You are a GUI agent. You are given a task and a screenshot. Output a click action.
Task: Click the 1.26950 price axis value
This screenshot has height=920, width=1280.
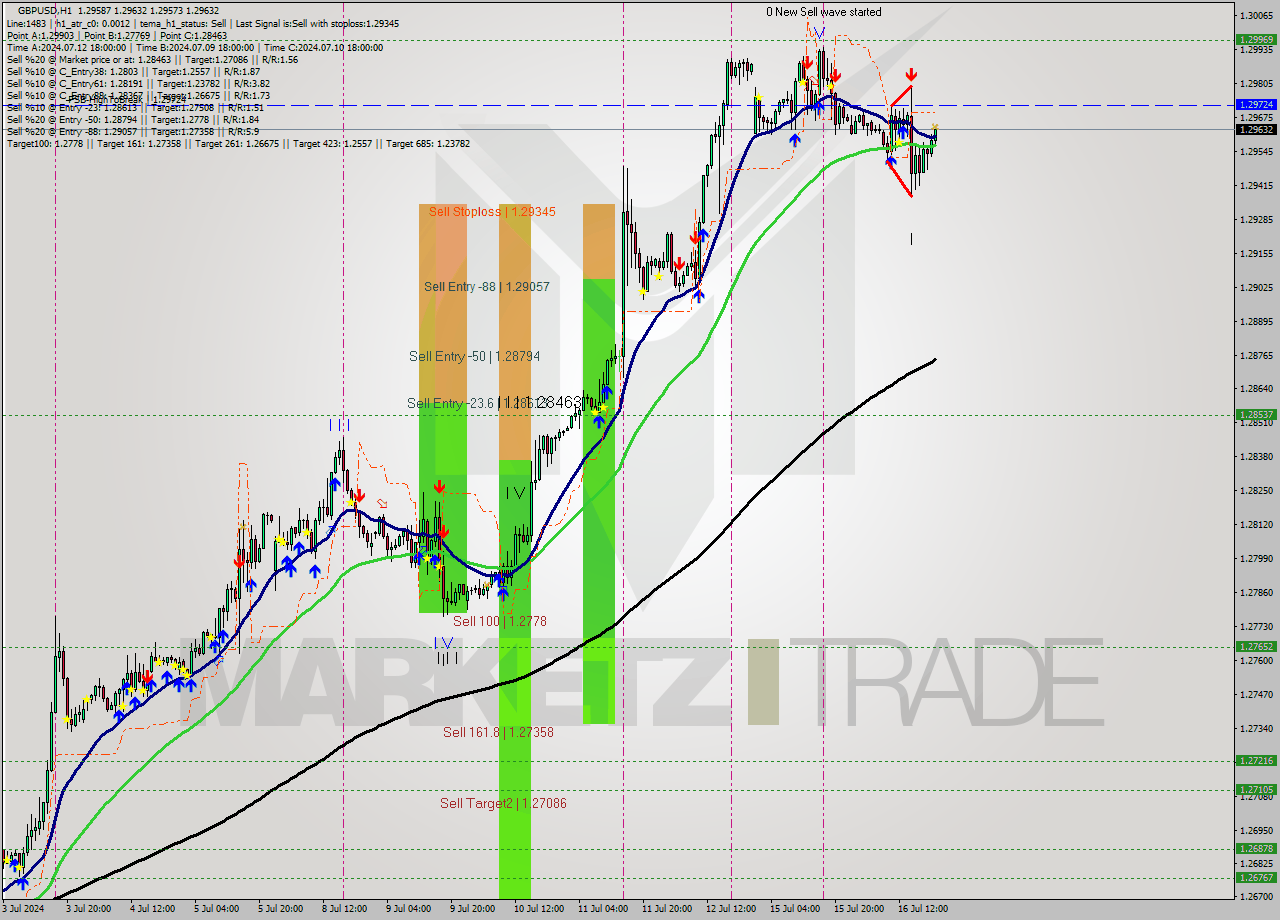coord(1257,831)
